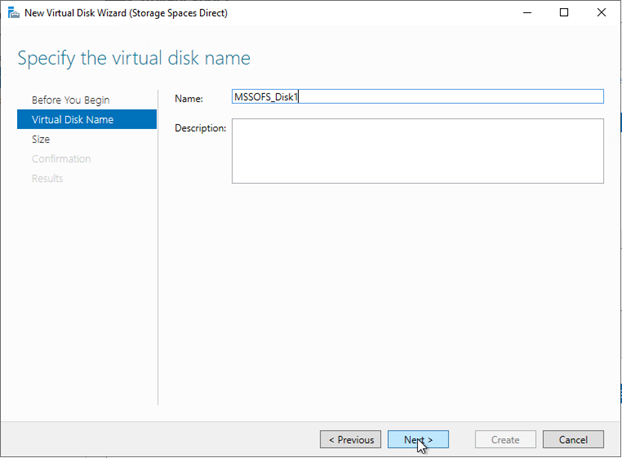
Task: Select the Results step in the sidebar
Action: (47, 178)
